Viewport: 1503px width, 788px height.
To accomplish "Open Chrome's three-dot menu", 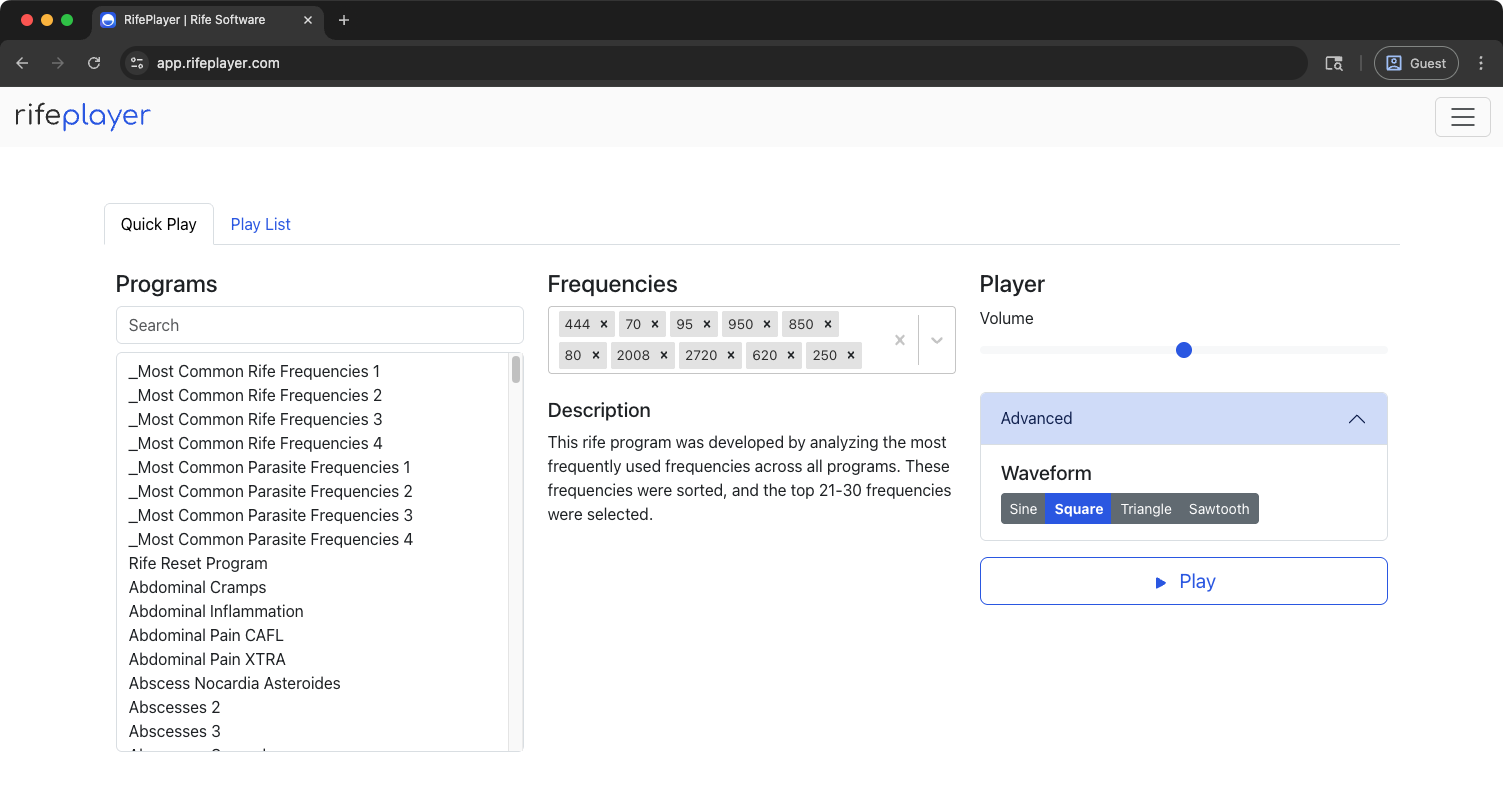I will (1481, 62).
